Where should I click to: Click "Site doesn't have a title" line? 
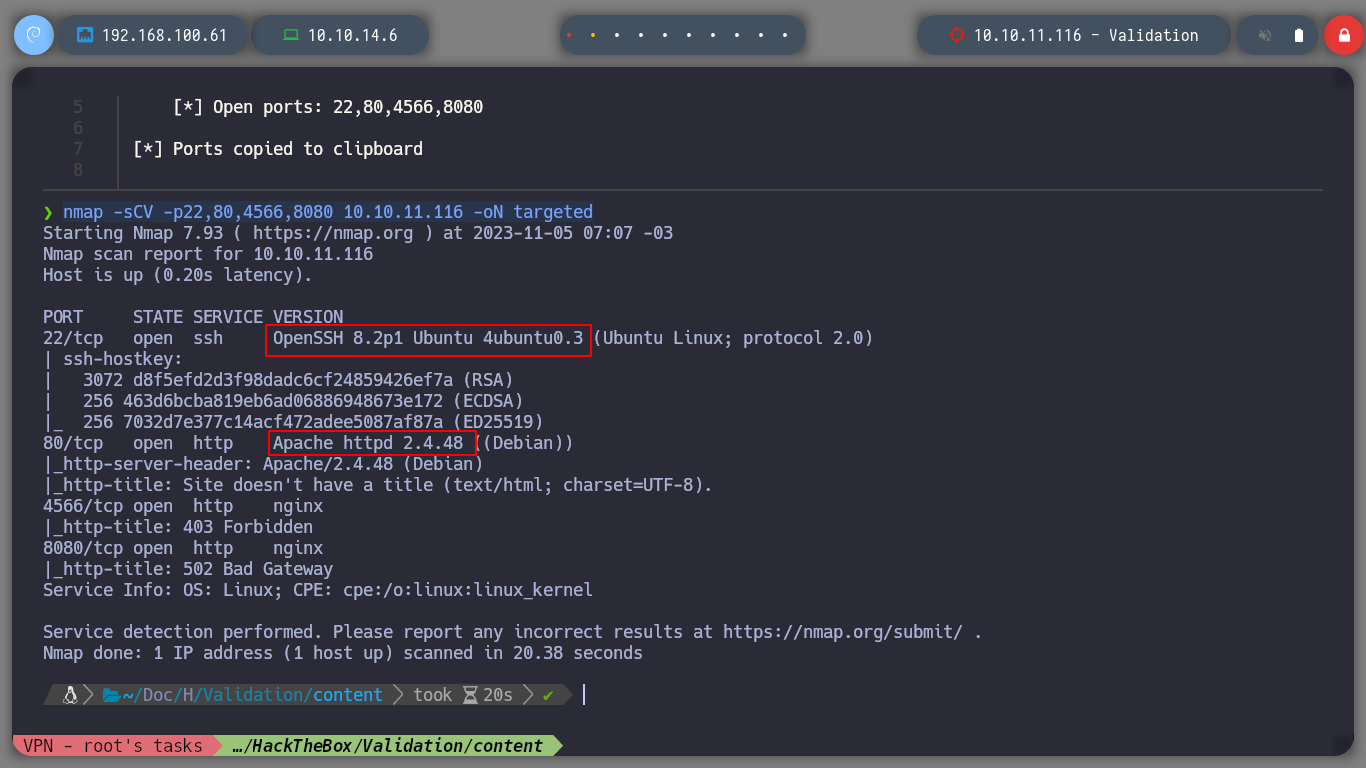(x=378, y=485)
